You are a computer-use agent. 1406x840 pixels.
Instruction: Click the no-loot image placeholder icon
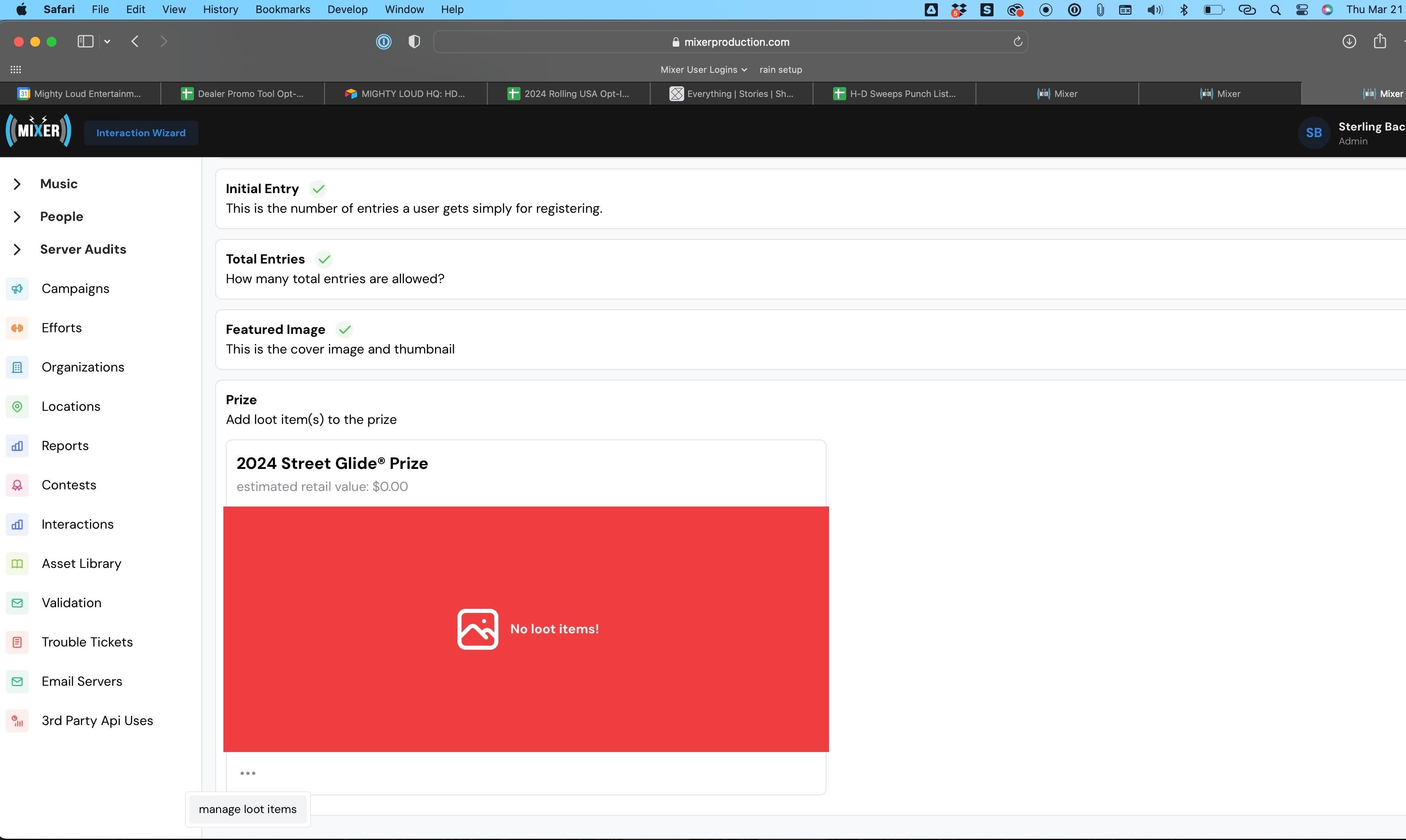pyautogui.click(x=477, y=629)
